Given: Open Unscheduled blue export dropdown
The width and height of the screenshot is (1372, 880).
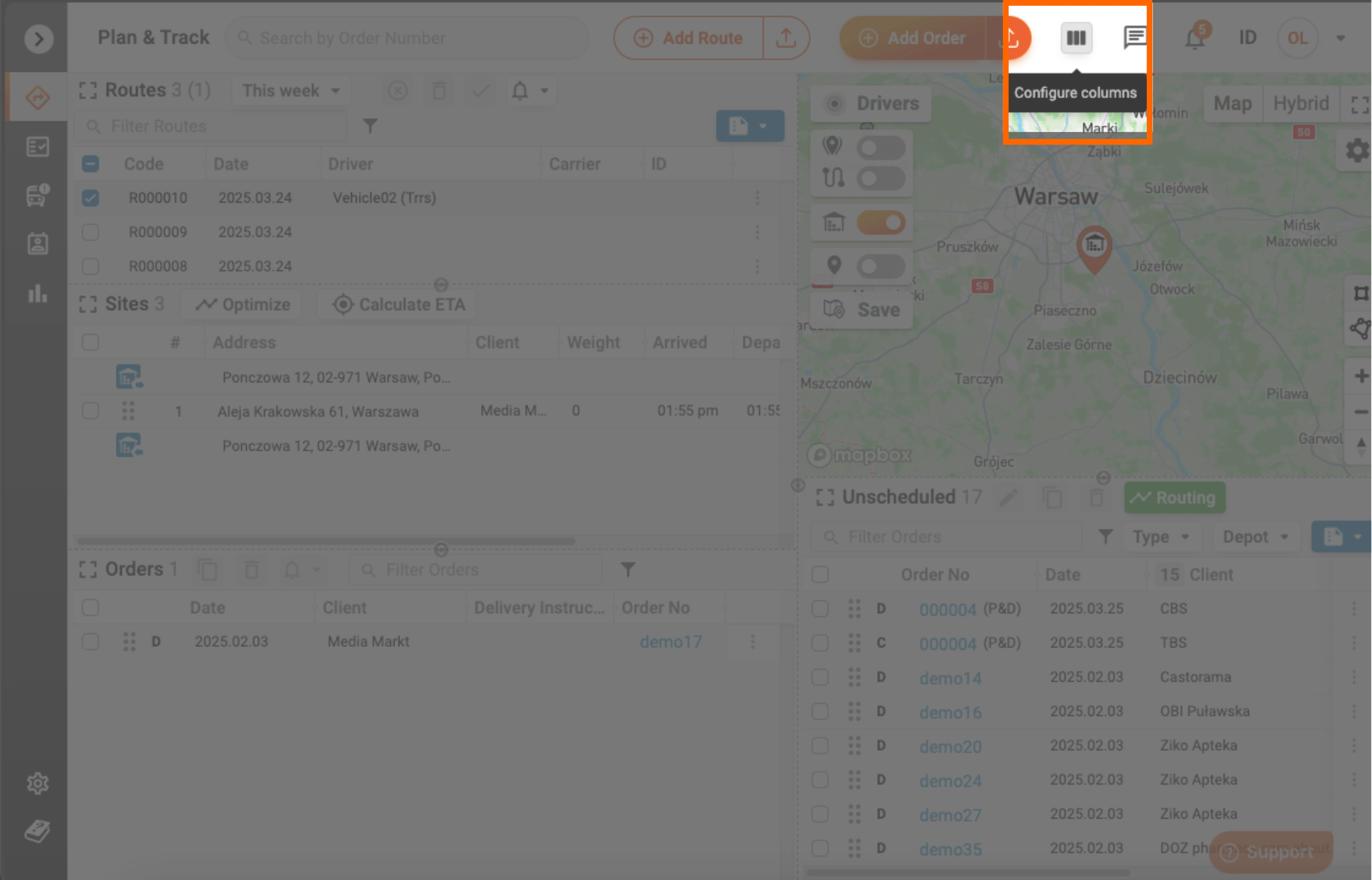Looking at the screenshot, I should (x=1342, y=537).
